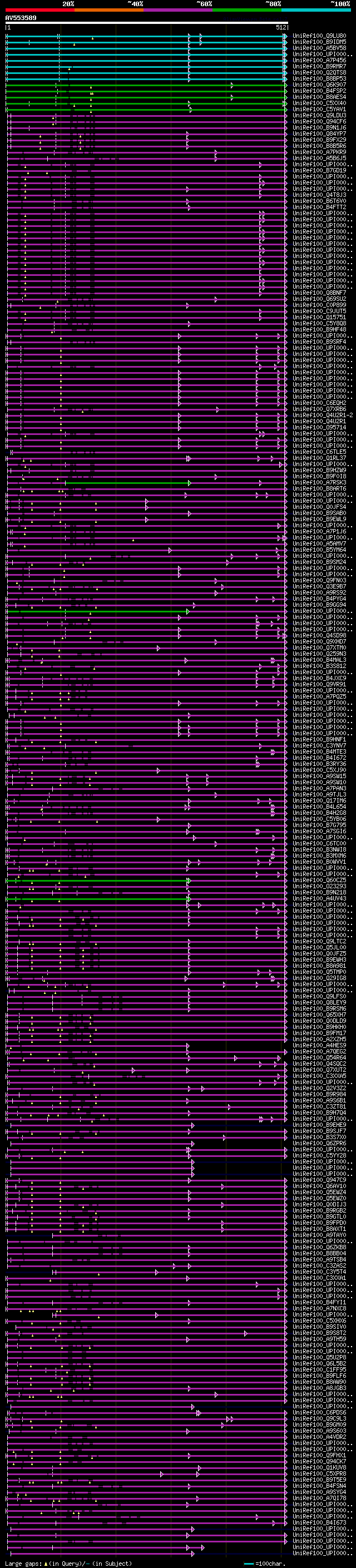The image size is (356, 1568).
Task: Select the UniRef100_Q69SU2 entry
Action: (x=319, y=299)
